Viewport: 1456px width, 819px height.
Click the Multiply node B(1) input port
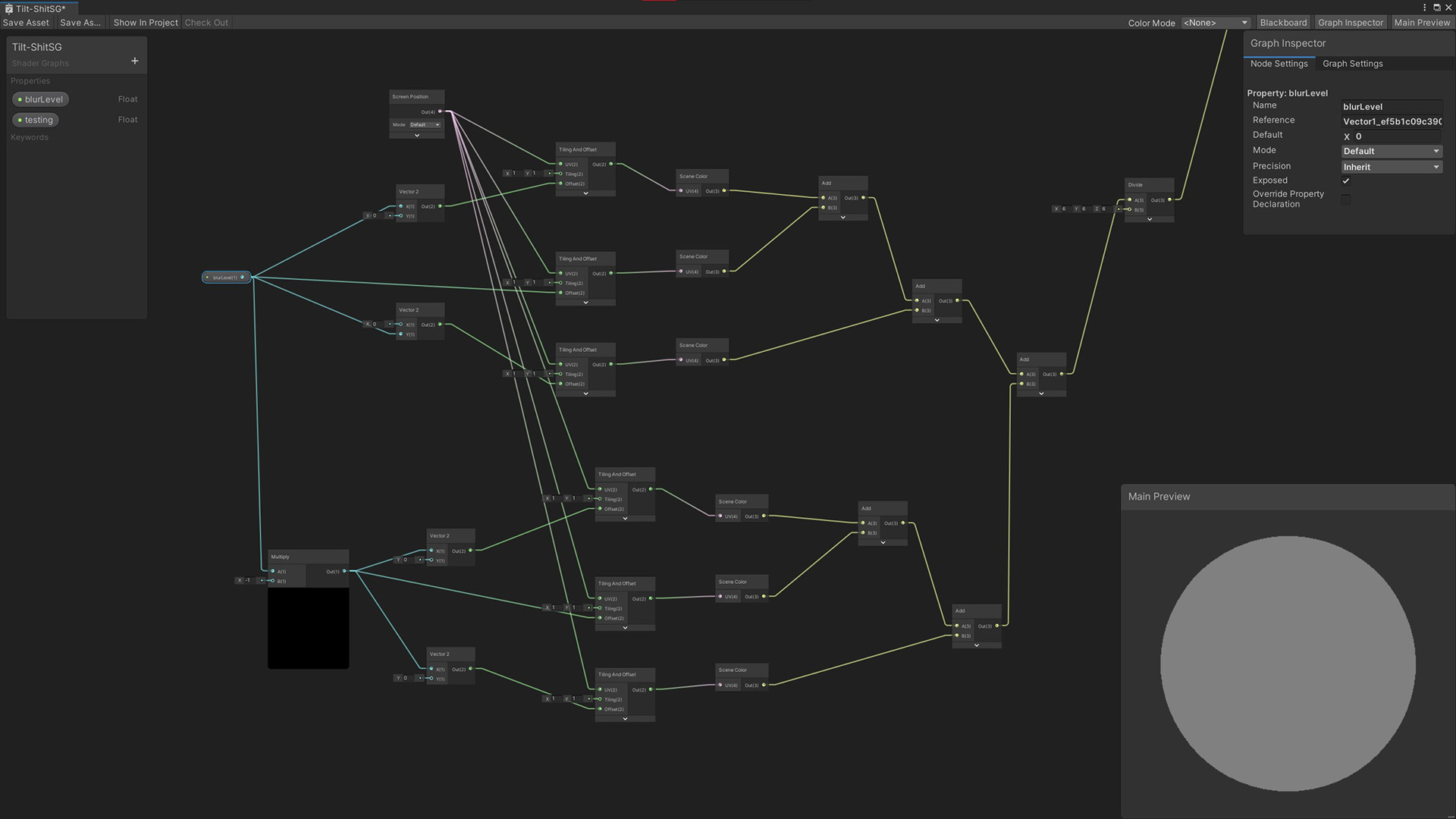(x=272, y=581)
